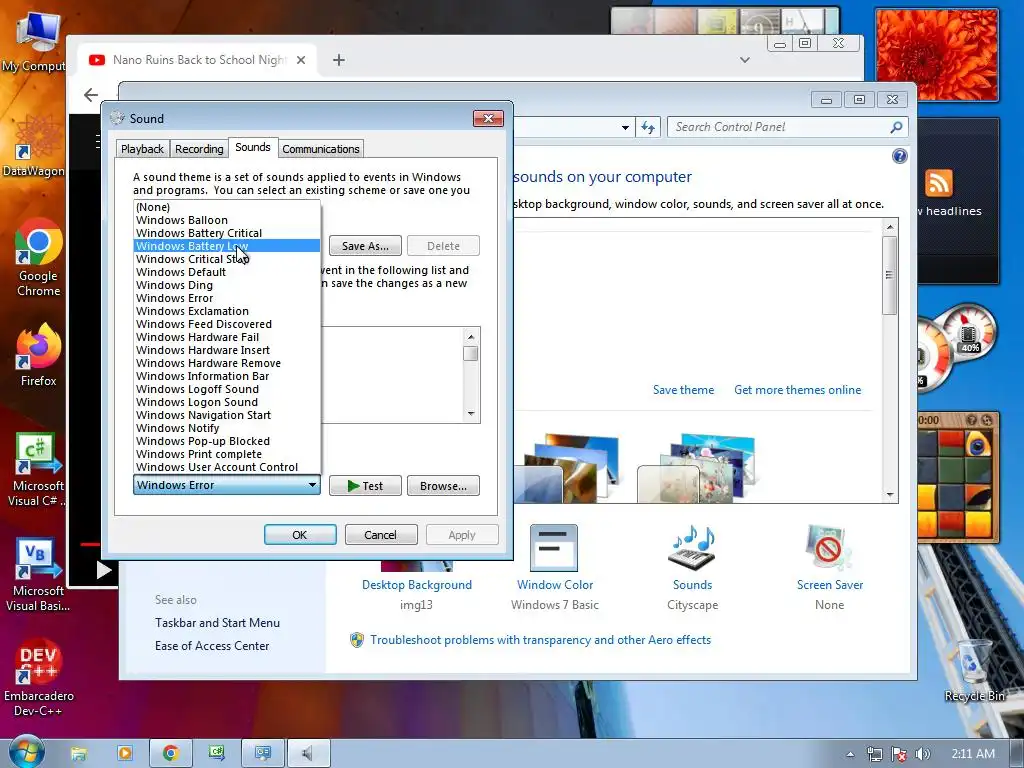Select the Sounds tab
The width and height of the screenshot is (1024, 768).
tap(253, 148)
